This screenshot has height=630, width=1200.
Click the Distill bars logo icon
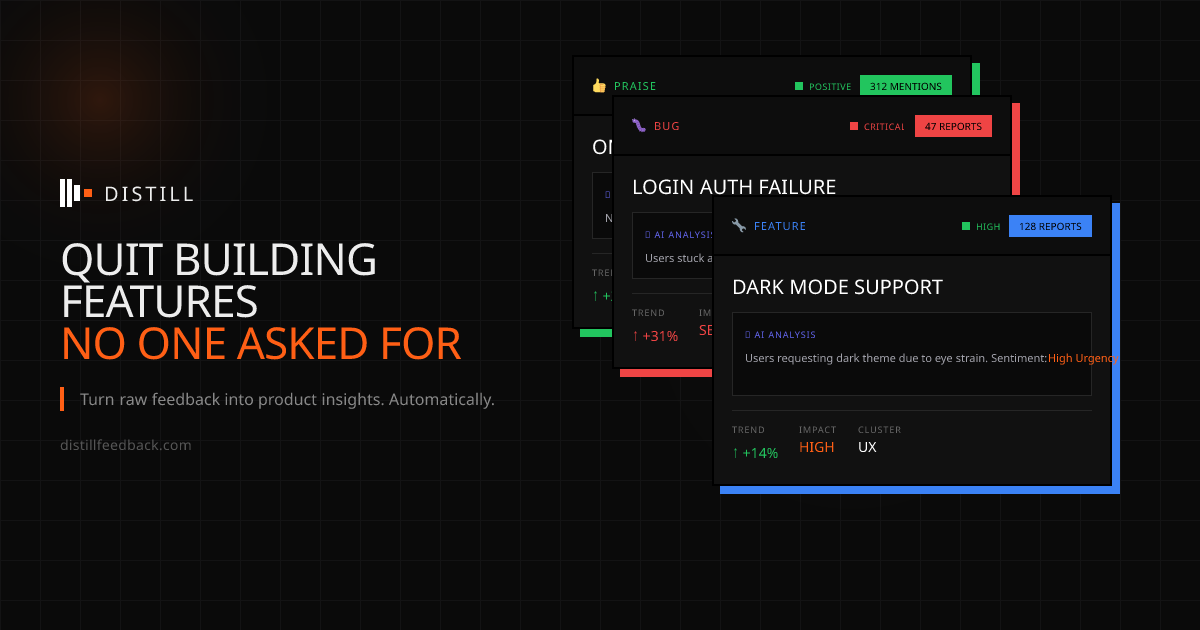(x=76, y=193)
